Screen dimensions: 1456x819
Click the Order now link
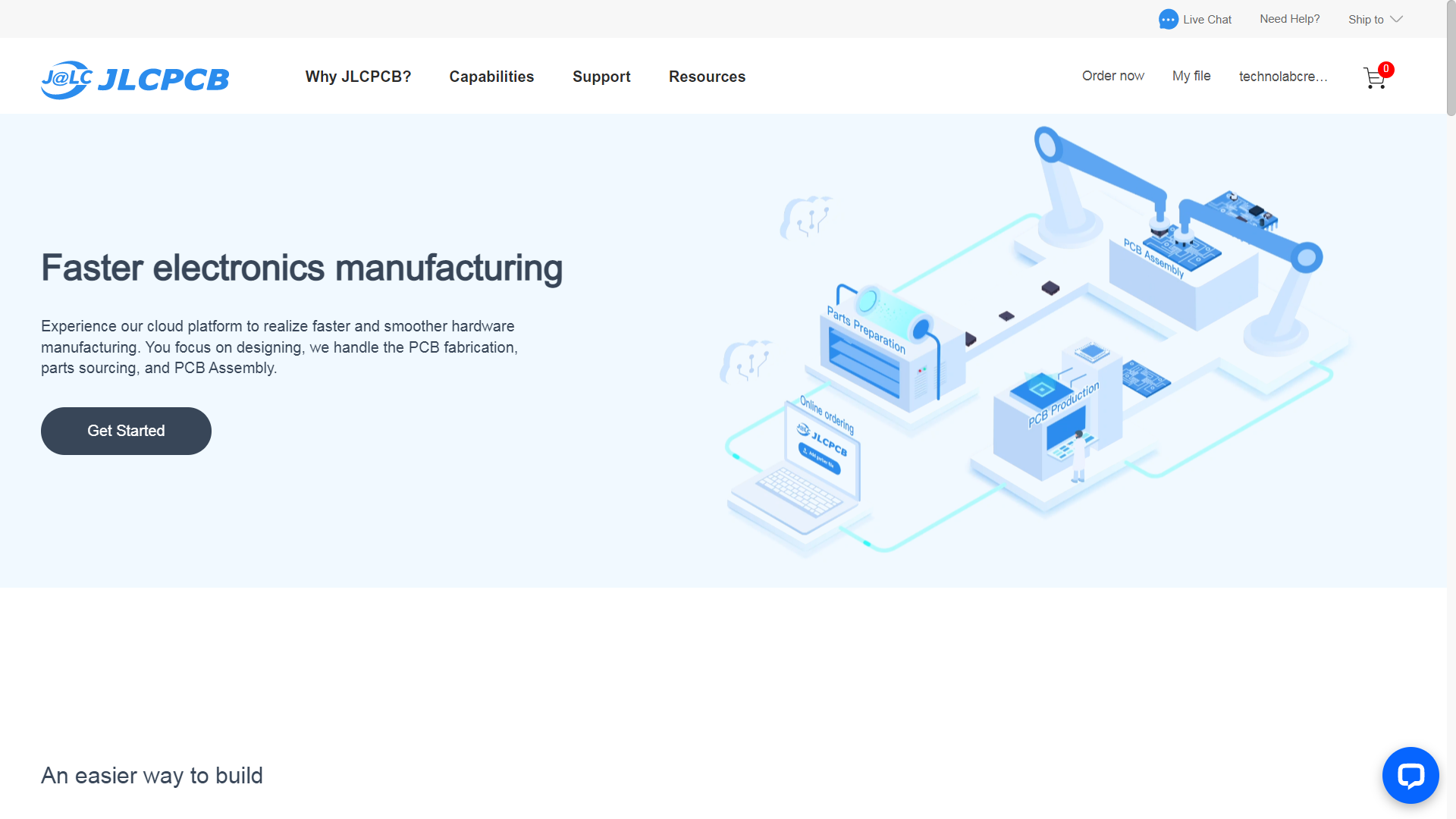click(x=1112, y=76)
